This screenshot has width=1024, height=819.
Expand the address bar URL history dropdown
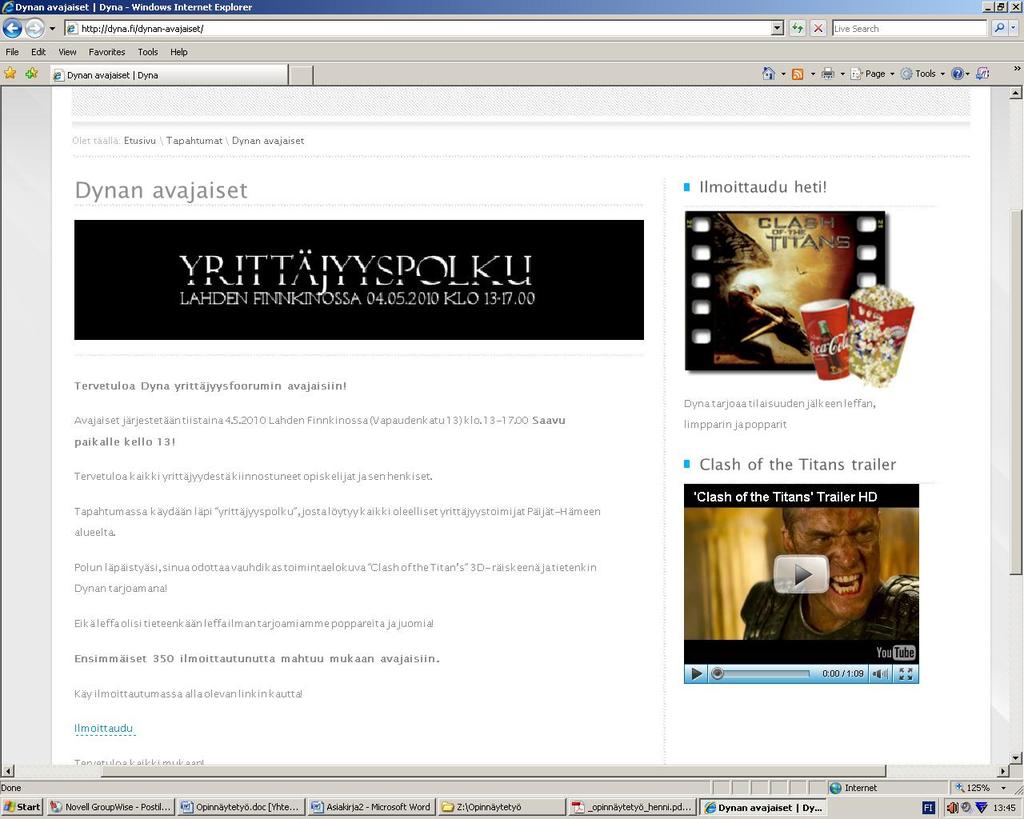point(777,29)
